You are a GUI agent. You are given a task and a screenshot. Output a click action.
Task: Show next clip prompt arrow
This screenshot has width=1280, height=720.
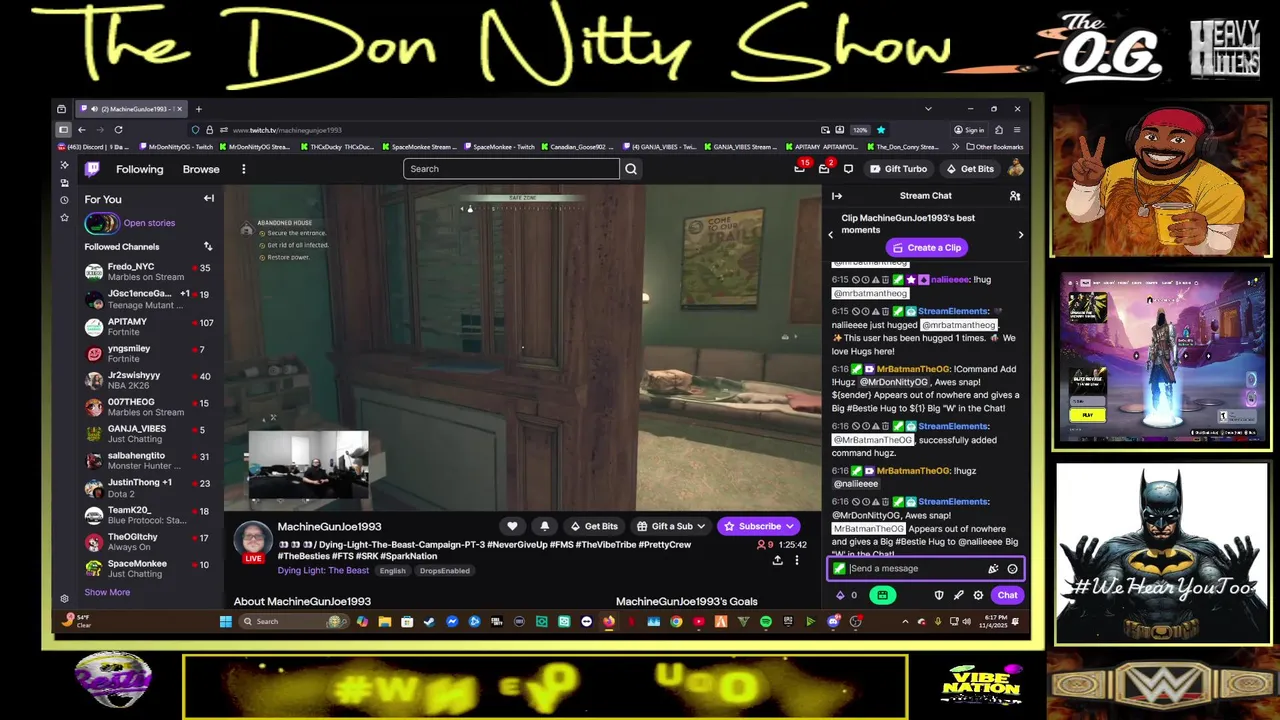click(1020, 235)
